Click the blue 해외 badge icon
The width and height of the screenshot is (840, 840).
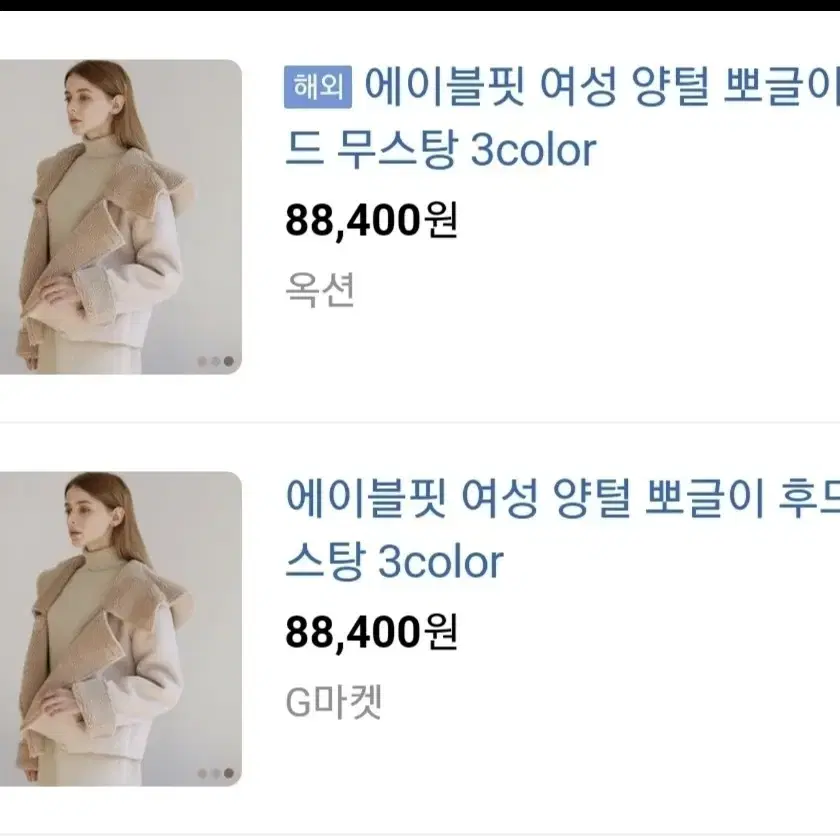318,87
